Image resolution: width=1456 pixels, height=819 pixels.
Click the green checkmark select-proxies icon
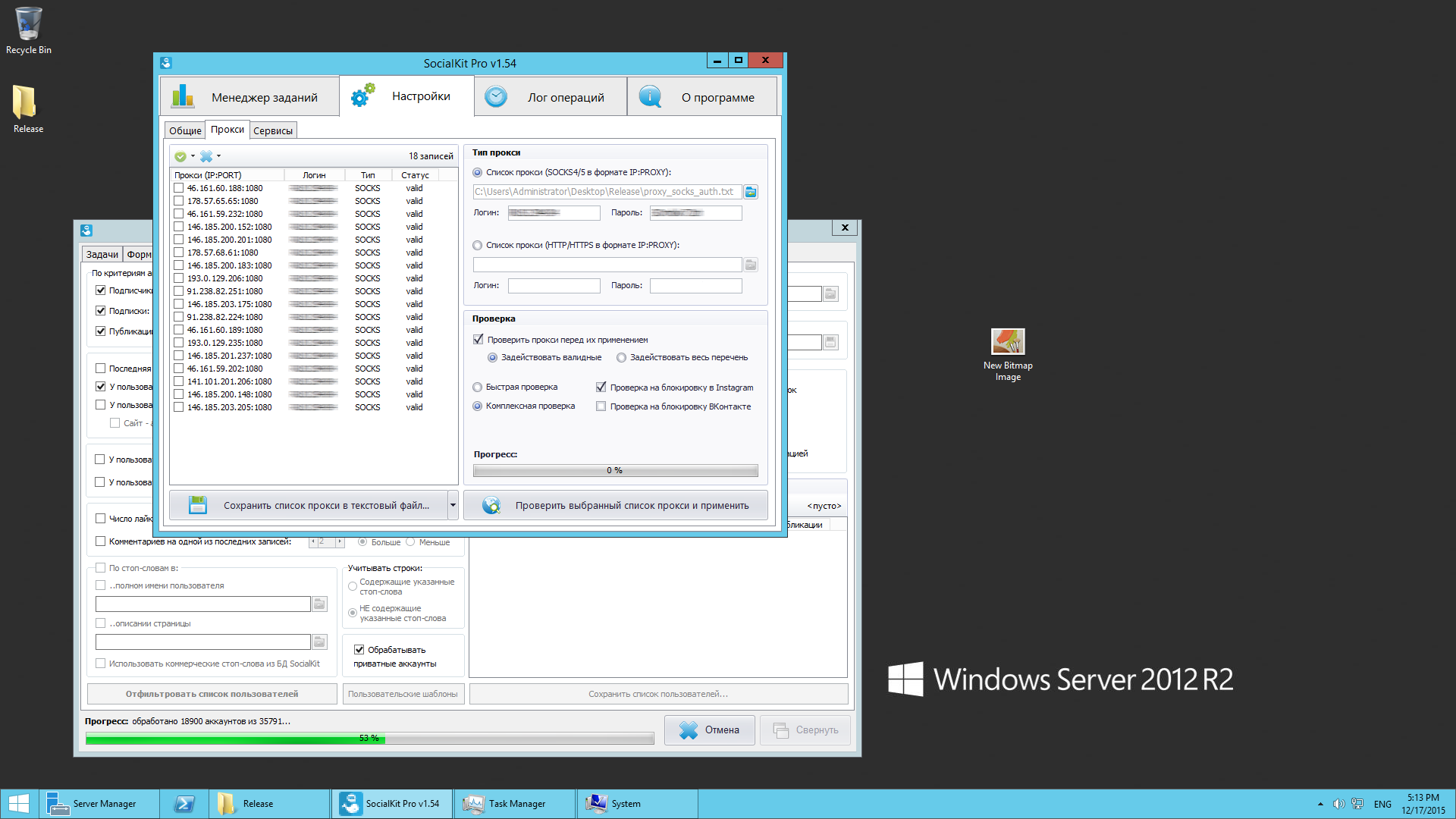pos(180,156)
